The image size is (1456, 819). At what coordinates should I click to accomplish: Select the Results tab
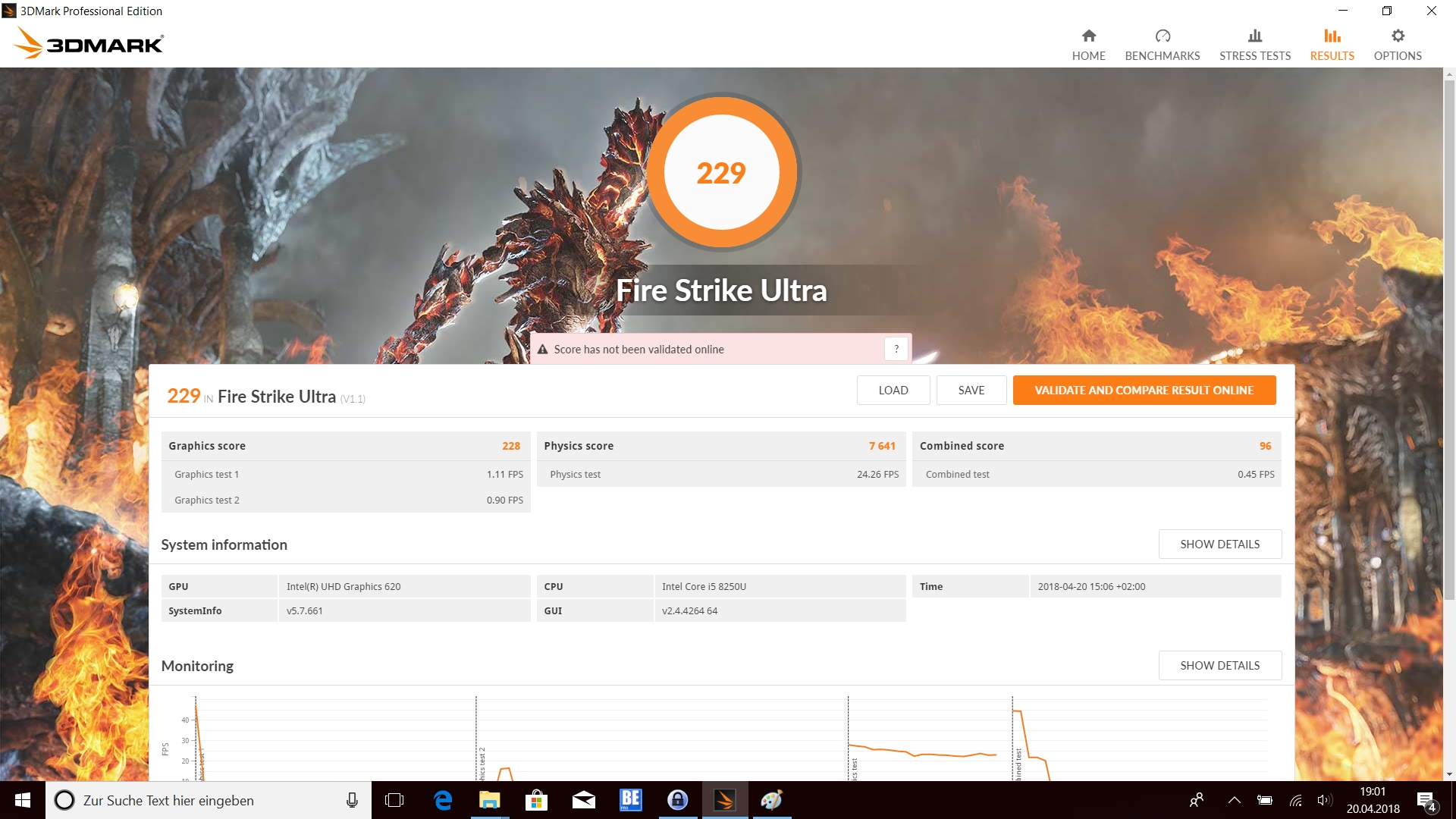1332,45
